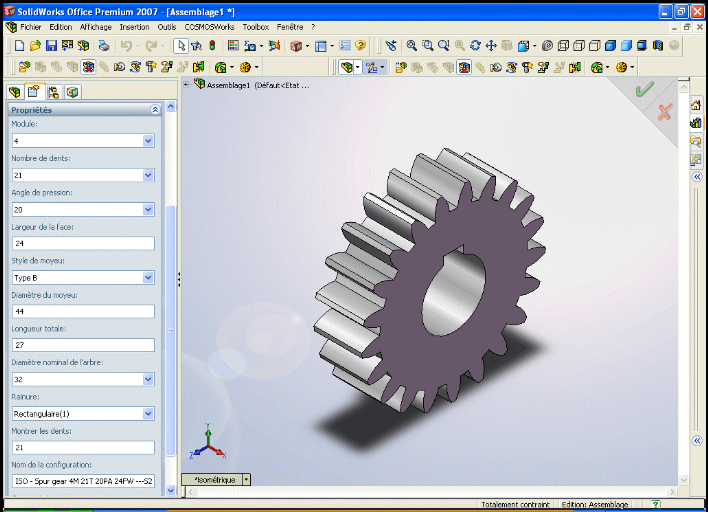Viewport: 708px width, 512px height.
Task: Open the Style de moyeu dropdown
Action: [148, 277]
